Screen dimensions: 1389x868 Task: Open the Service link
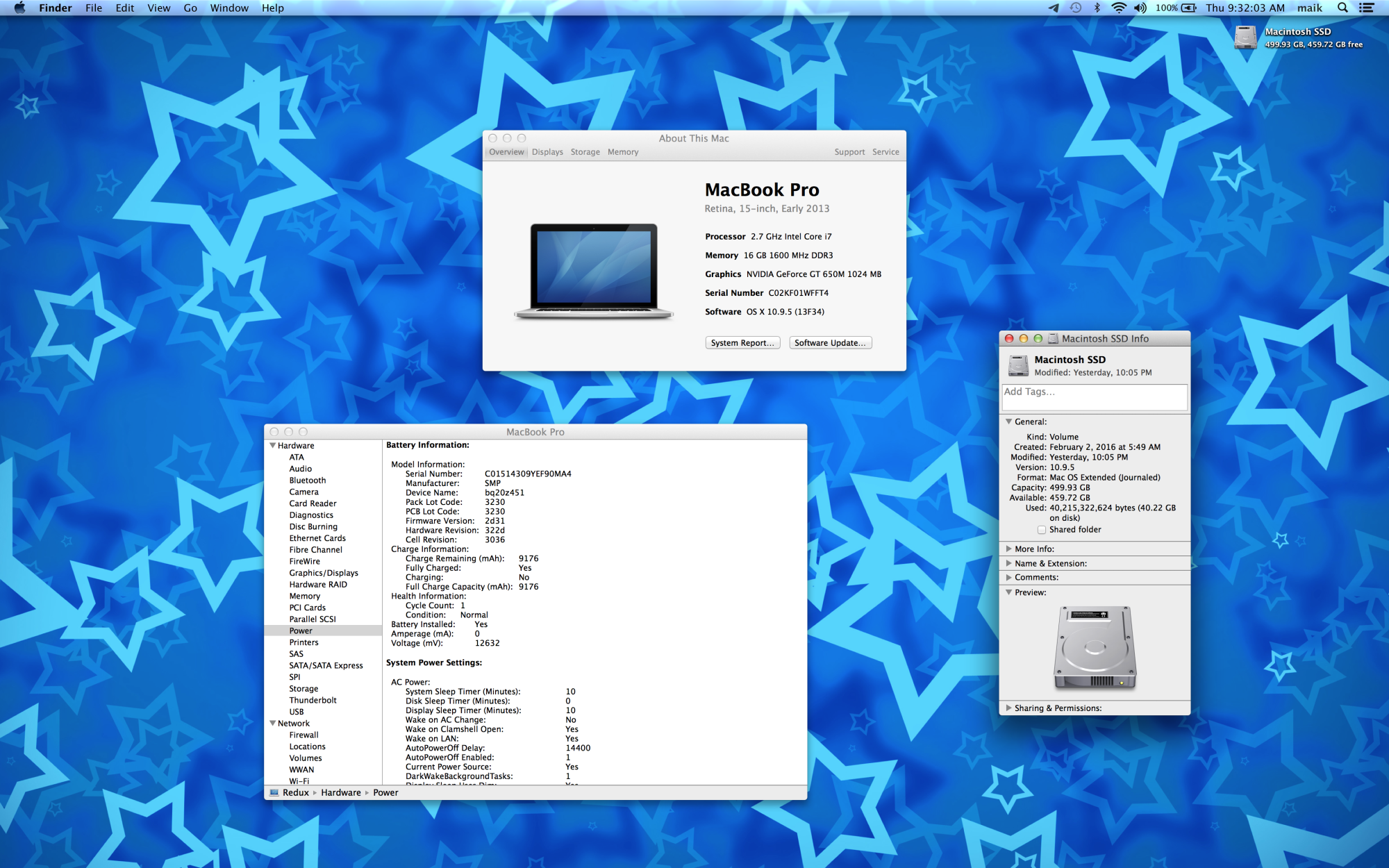(885, 152)
